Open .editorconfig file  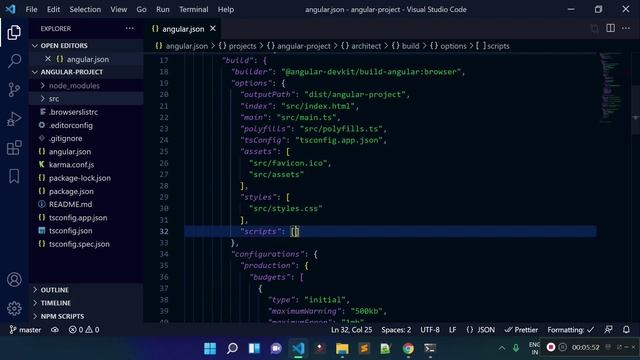click(86, 125)
